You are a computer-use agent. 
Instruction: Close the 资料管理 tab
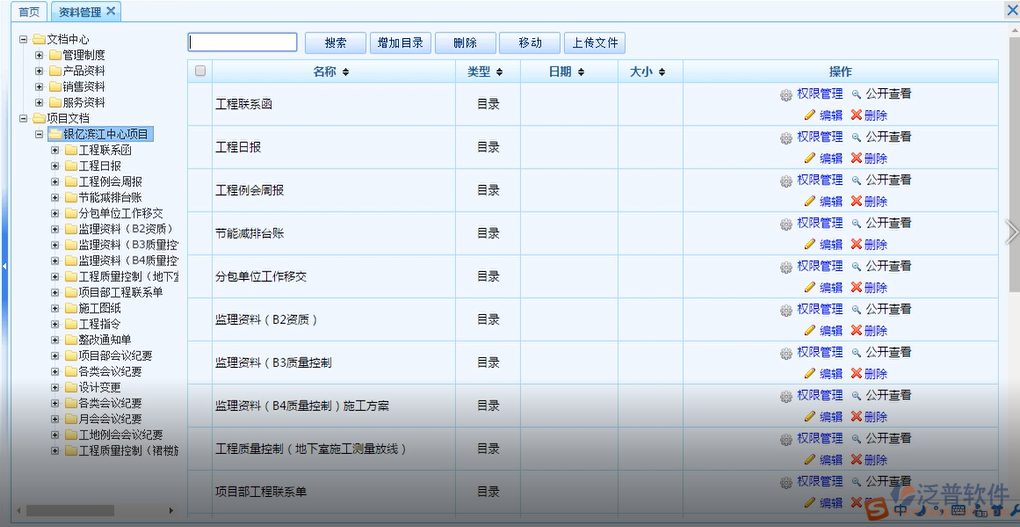[x=111, y=11]
